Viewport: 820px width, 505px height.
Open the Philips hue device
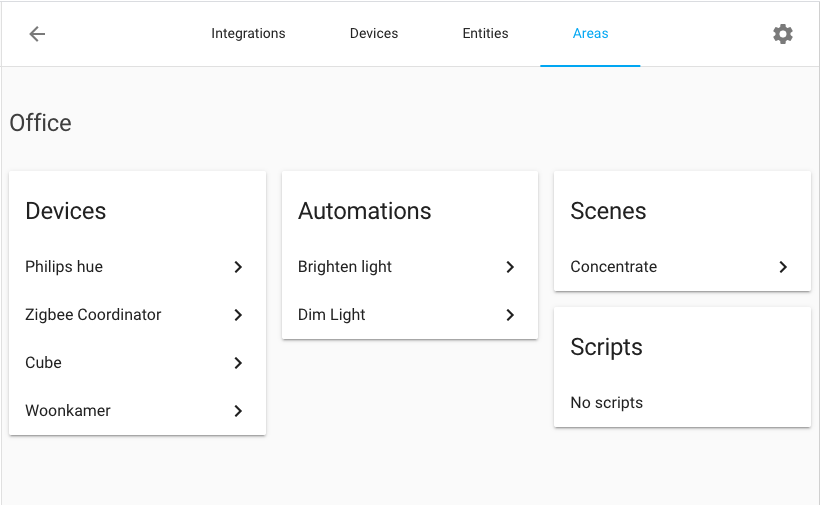64,267
